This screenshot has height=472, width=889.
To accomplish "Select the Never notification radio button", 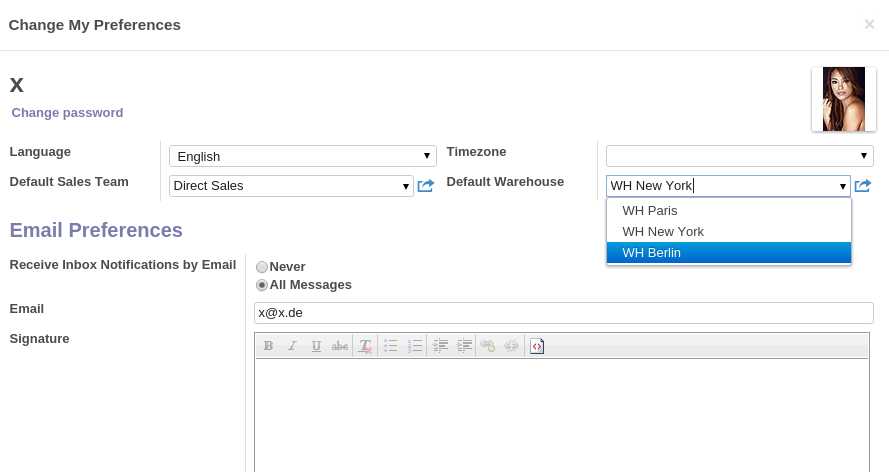I will click(x=262, y=267).
